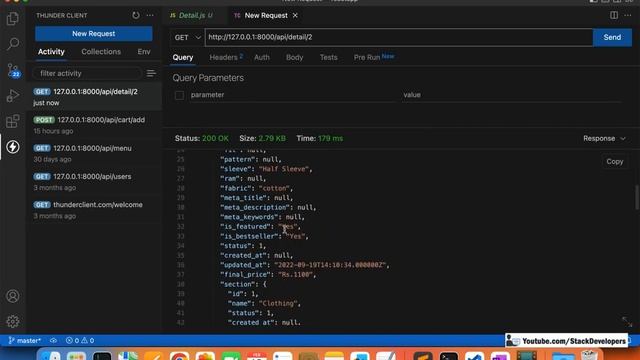The height and width of the screenshot is (360, 640).
Task: Switch to the Activity tab
Action: click(x=51, y=52)
